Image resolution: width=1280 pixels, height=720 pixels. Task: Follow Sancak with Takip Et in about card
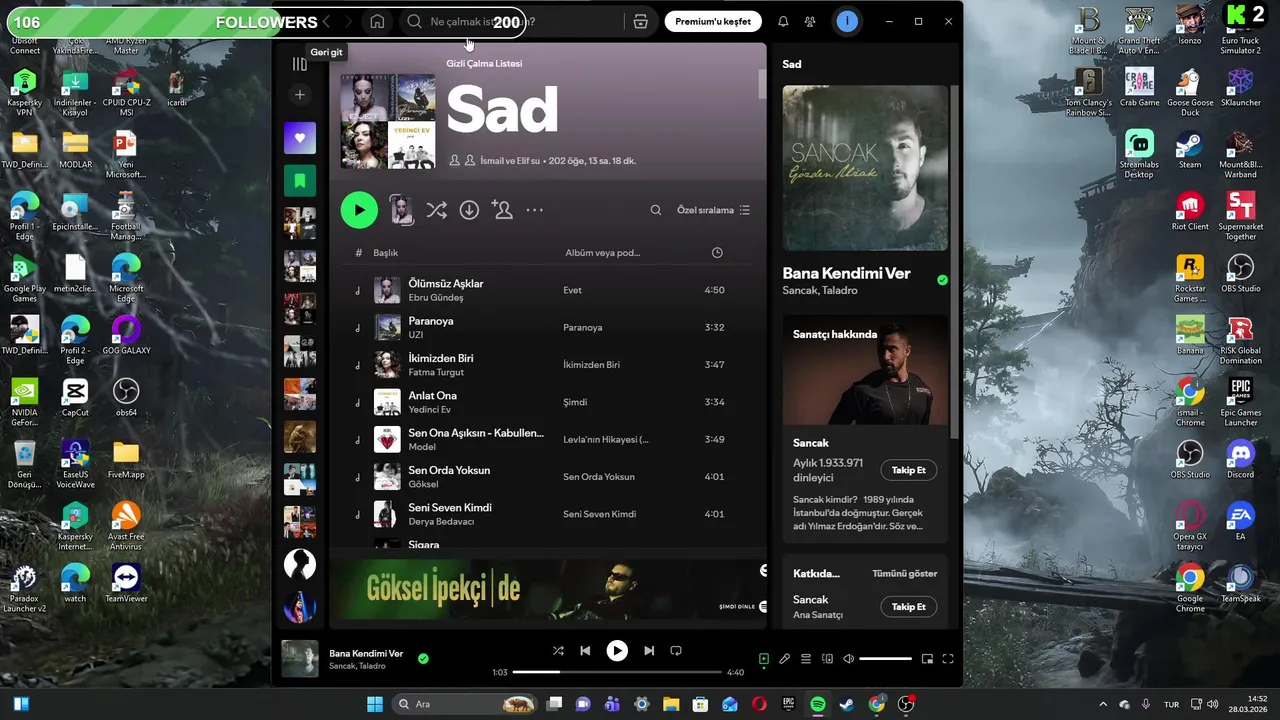tap(908, 470)
